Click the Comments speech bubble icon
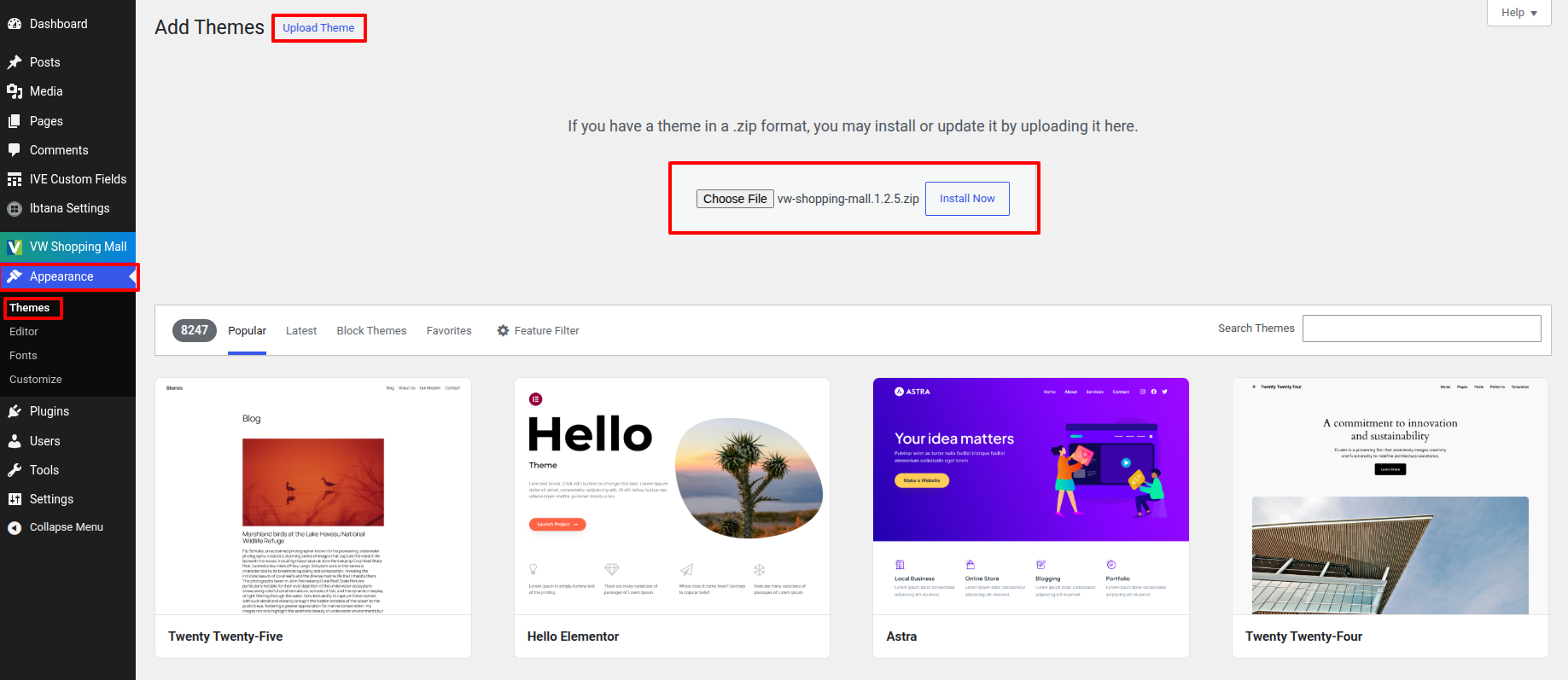 click(15, 150)
